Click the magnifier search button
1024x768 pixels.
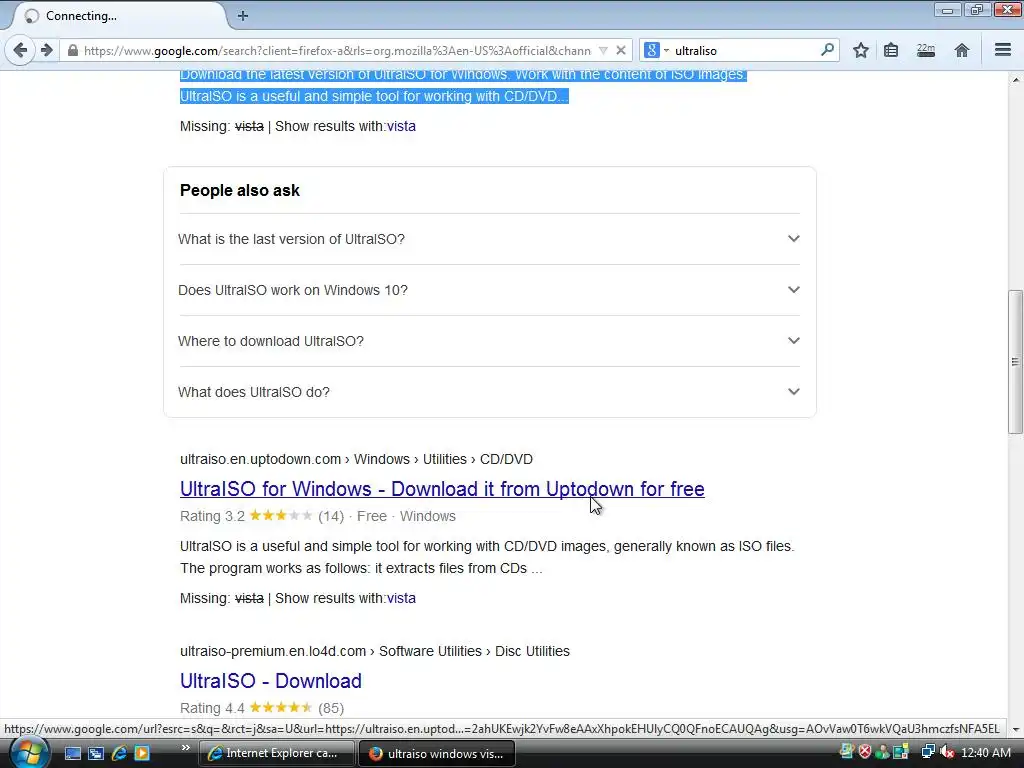click(827, 50)
